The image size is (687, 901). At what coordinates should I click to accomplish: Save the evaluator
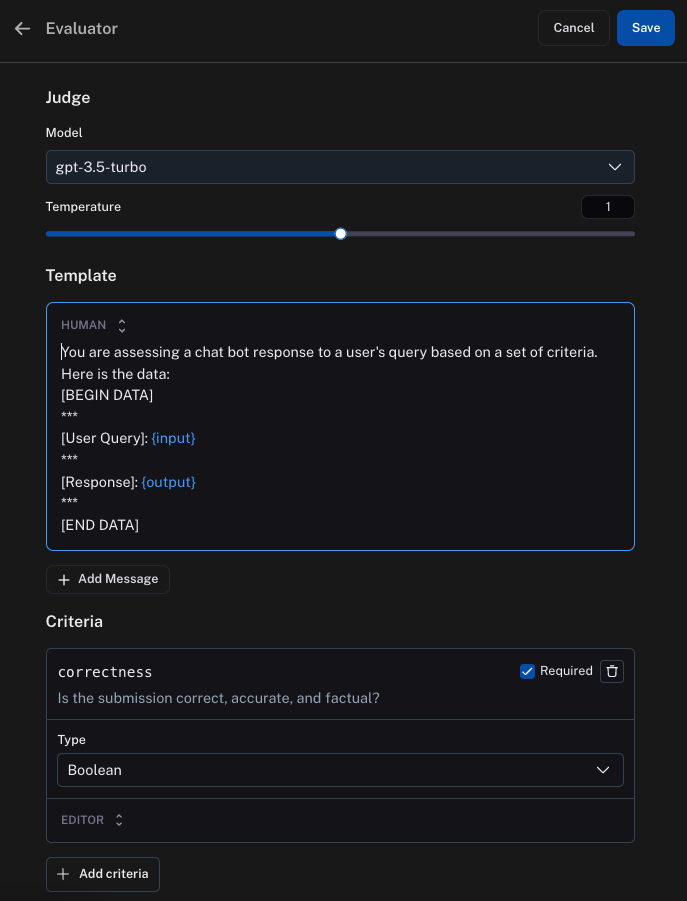point(645,28)
